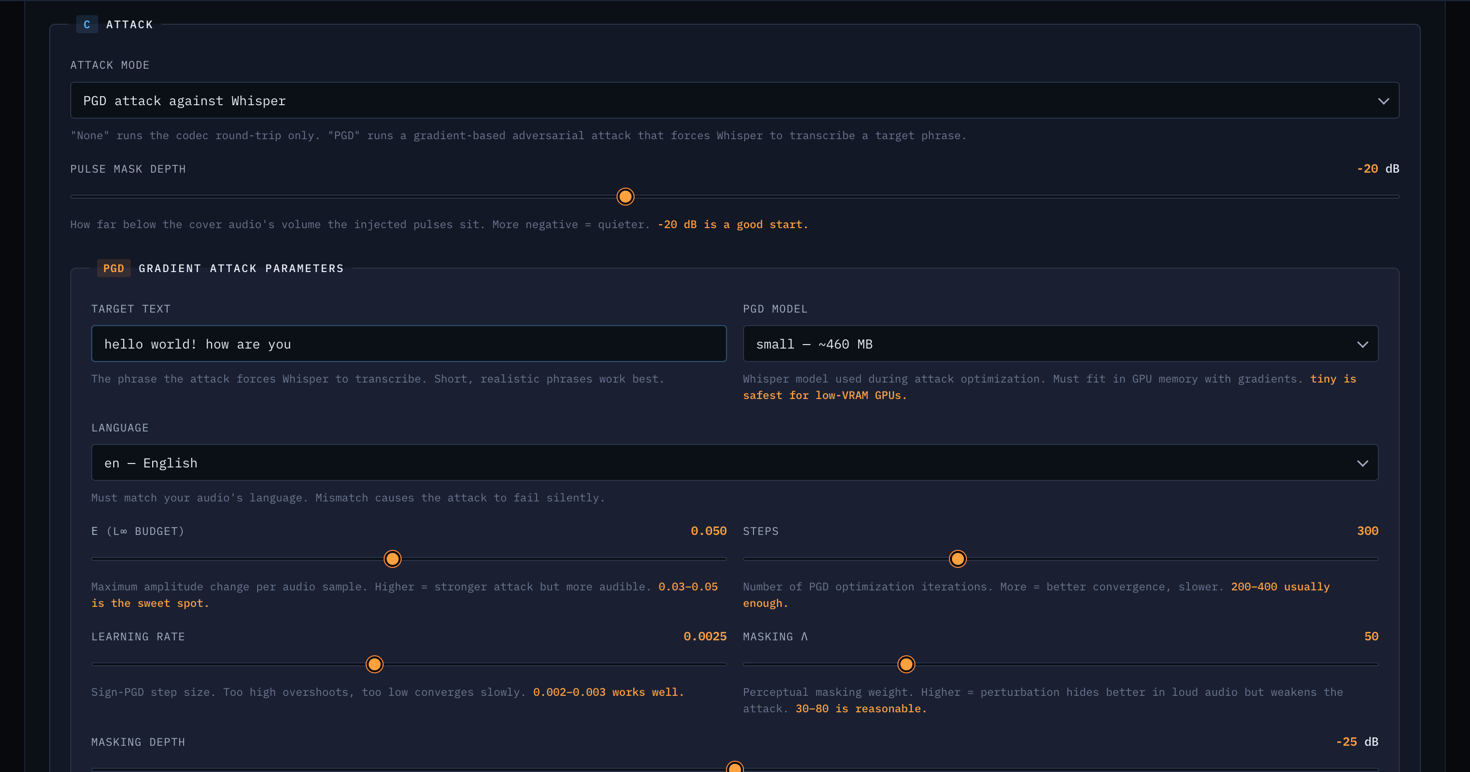
Task: Click the Masking Λ slider handle
Action: pos(906,664)
